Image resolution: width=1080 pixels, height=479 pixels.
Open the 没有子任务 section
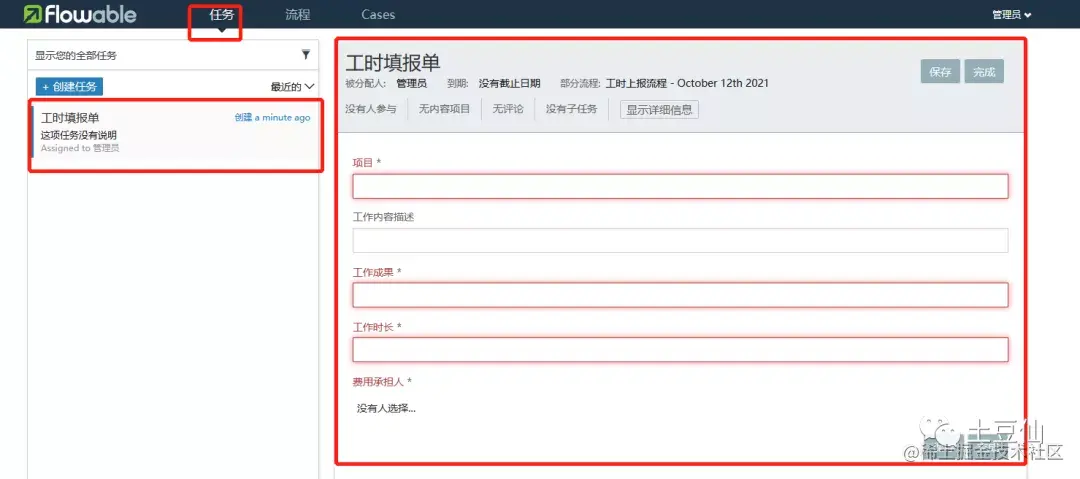click(572, 109)
